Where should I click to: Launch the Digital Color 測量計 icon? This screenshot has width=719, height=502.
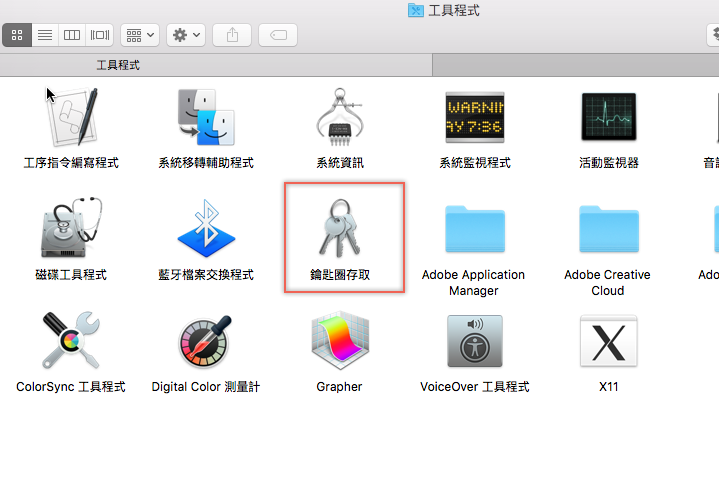(206, 340)
